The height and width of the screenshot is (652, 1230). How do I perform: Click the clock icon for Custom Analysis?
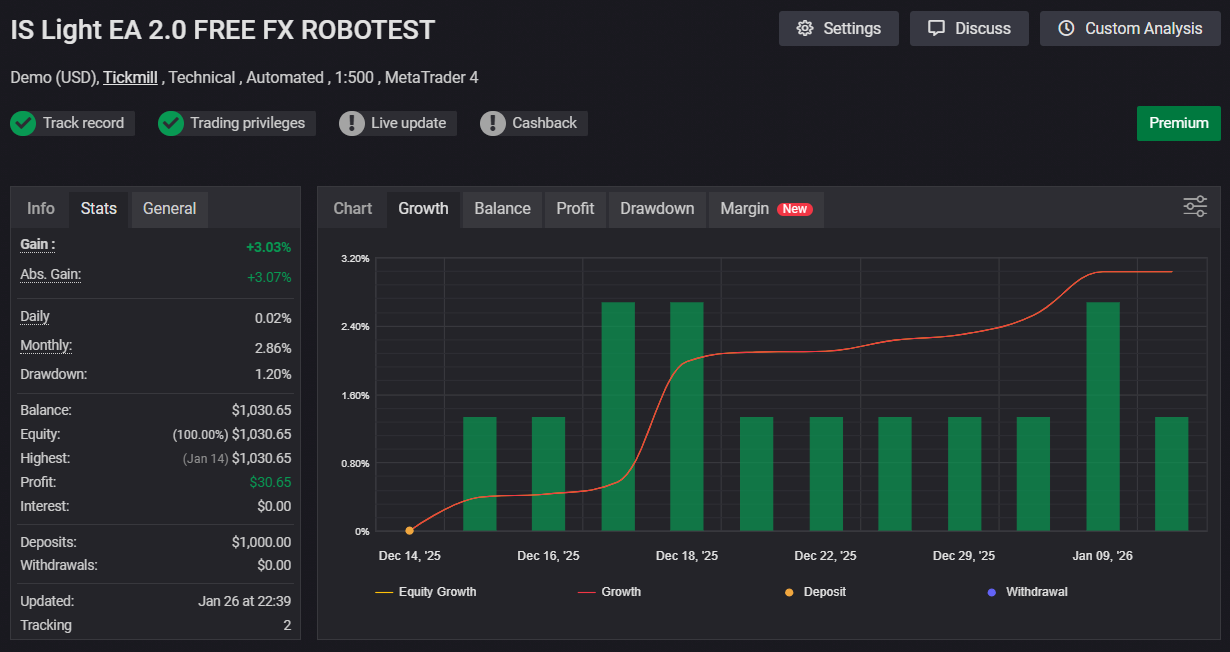coord(1066,28)
